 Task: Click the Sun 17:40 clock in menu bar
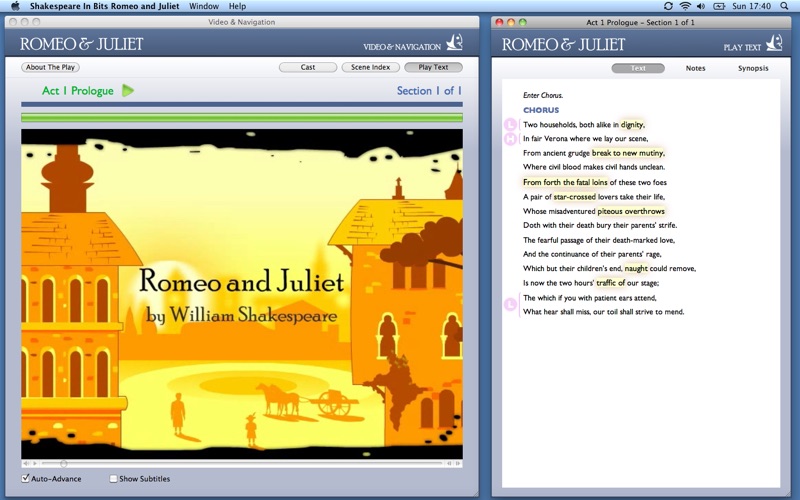751,6
